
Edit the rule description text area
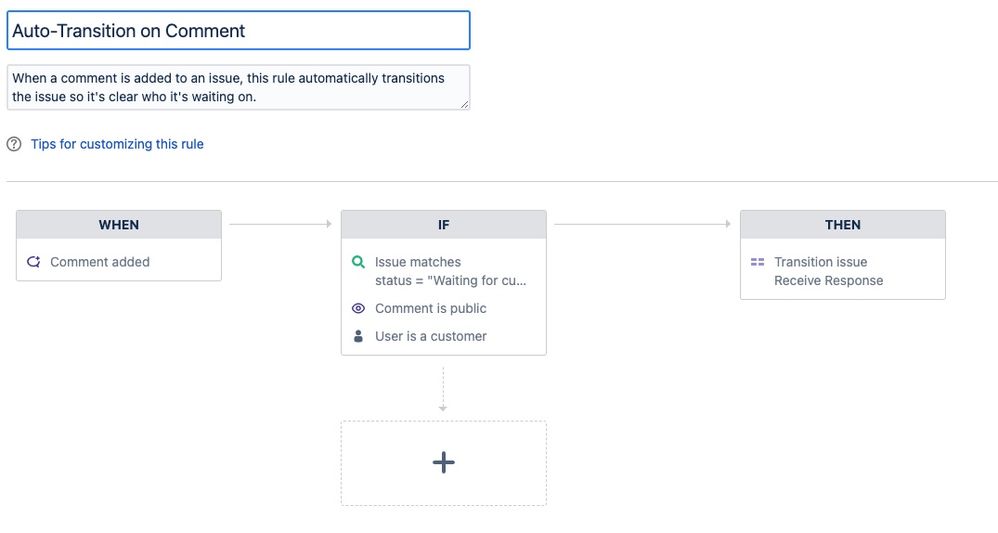[238, 87]
